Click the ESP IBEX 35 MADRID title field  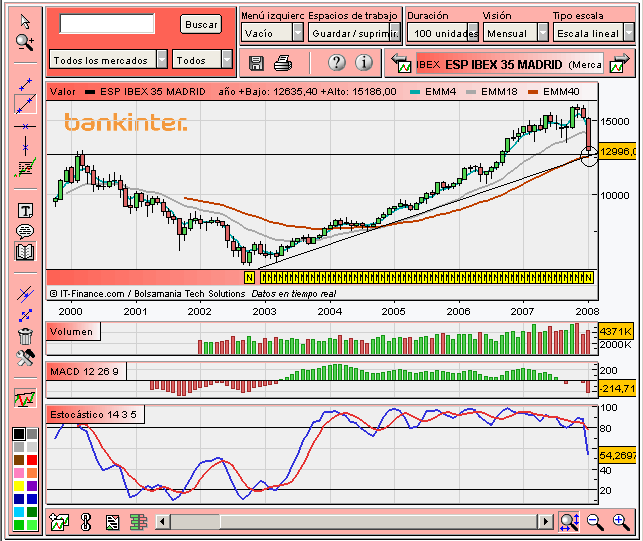pos(510,64)
